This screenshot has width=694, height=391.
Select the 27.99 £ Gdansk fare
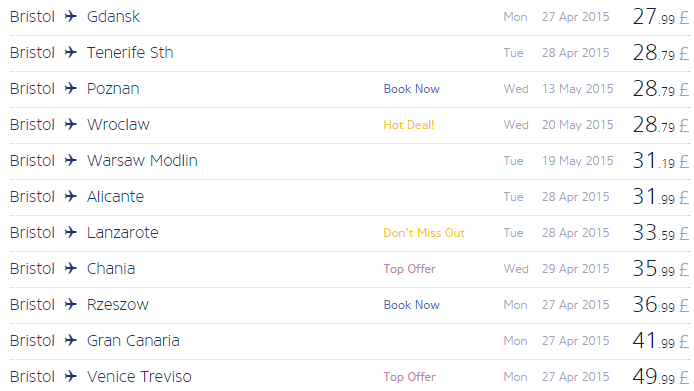tap(661, 17)
